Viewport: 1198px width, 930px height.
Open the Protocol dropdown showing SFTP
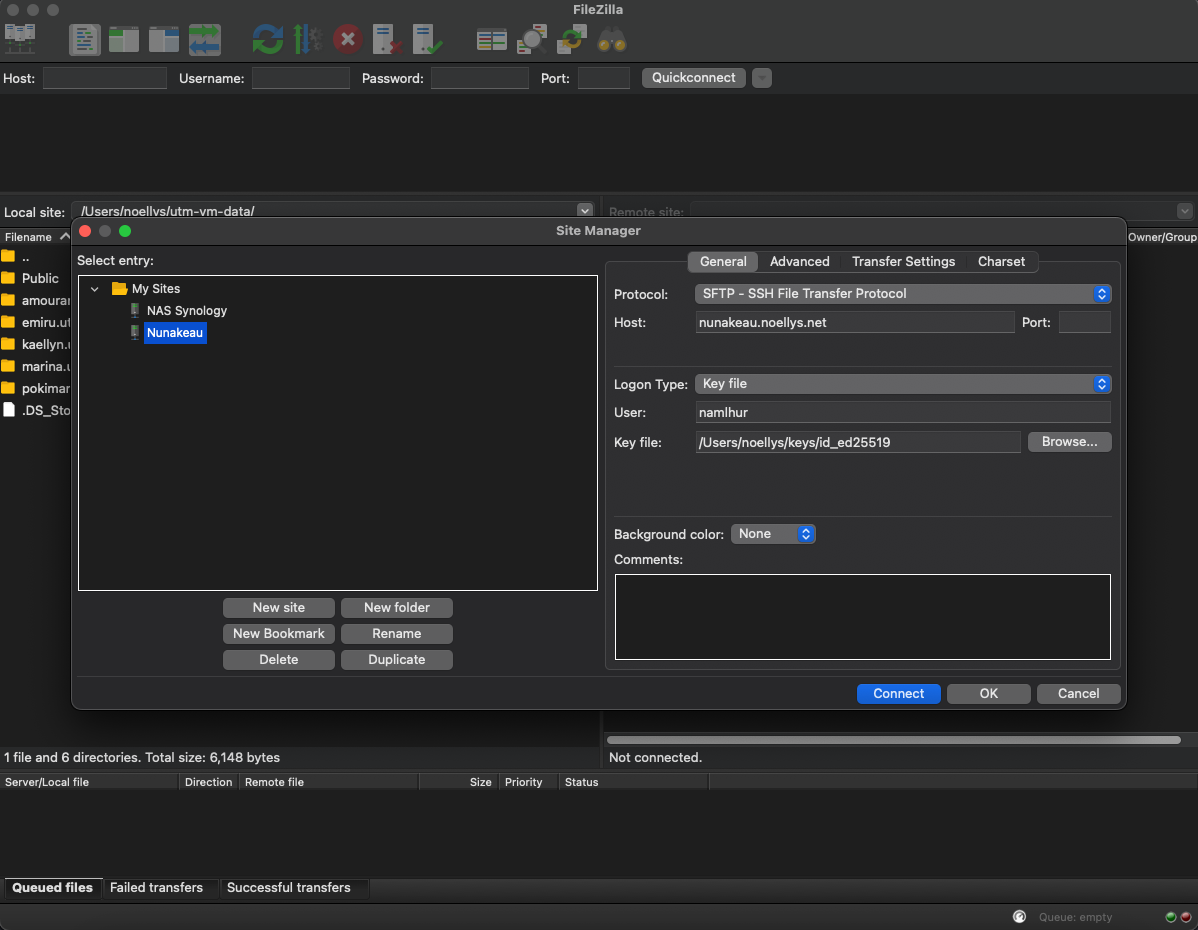coord(902,294)
